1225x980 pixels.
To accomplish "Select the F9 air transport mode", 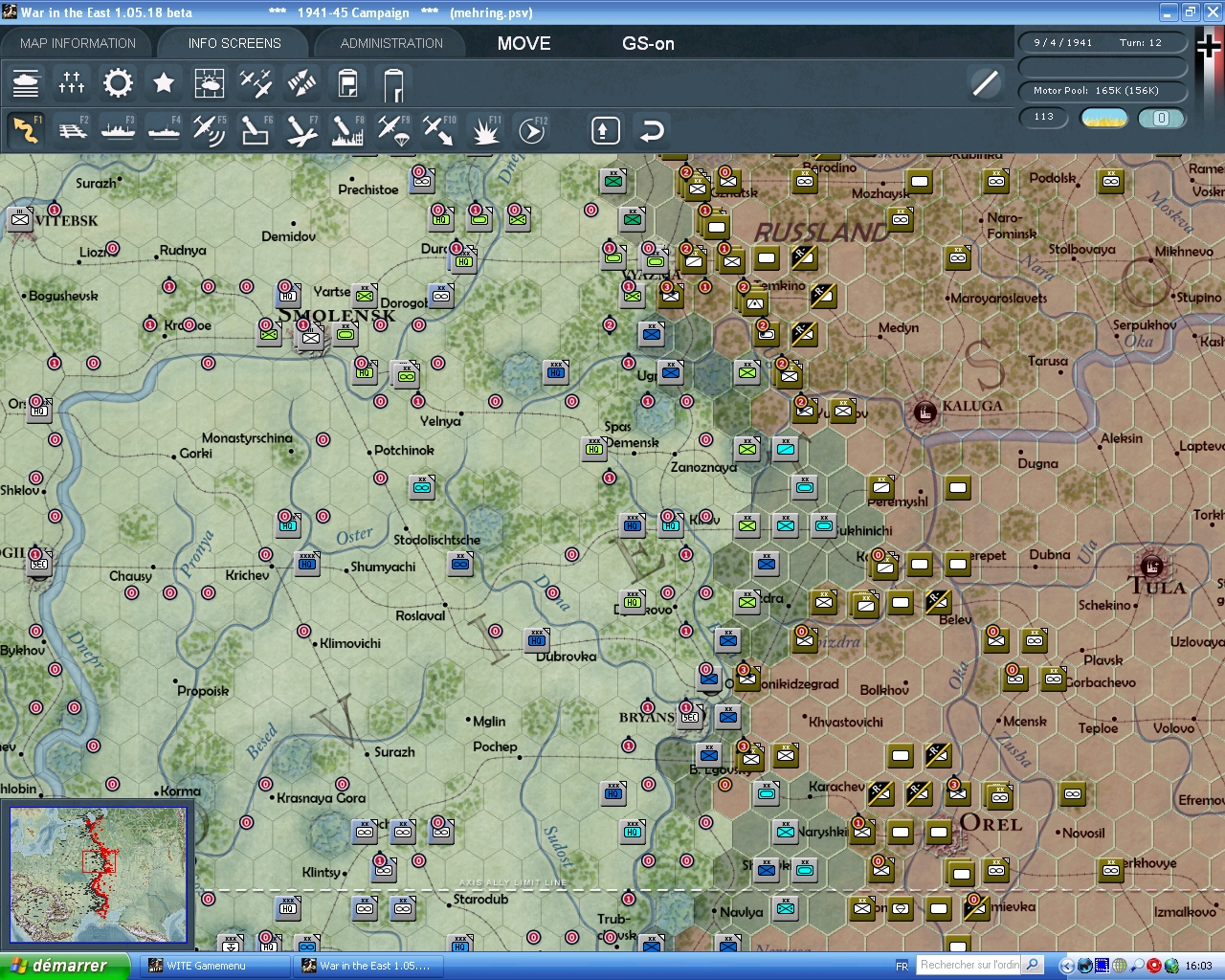I will tap(393, 130).
